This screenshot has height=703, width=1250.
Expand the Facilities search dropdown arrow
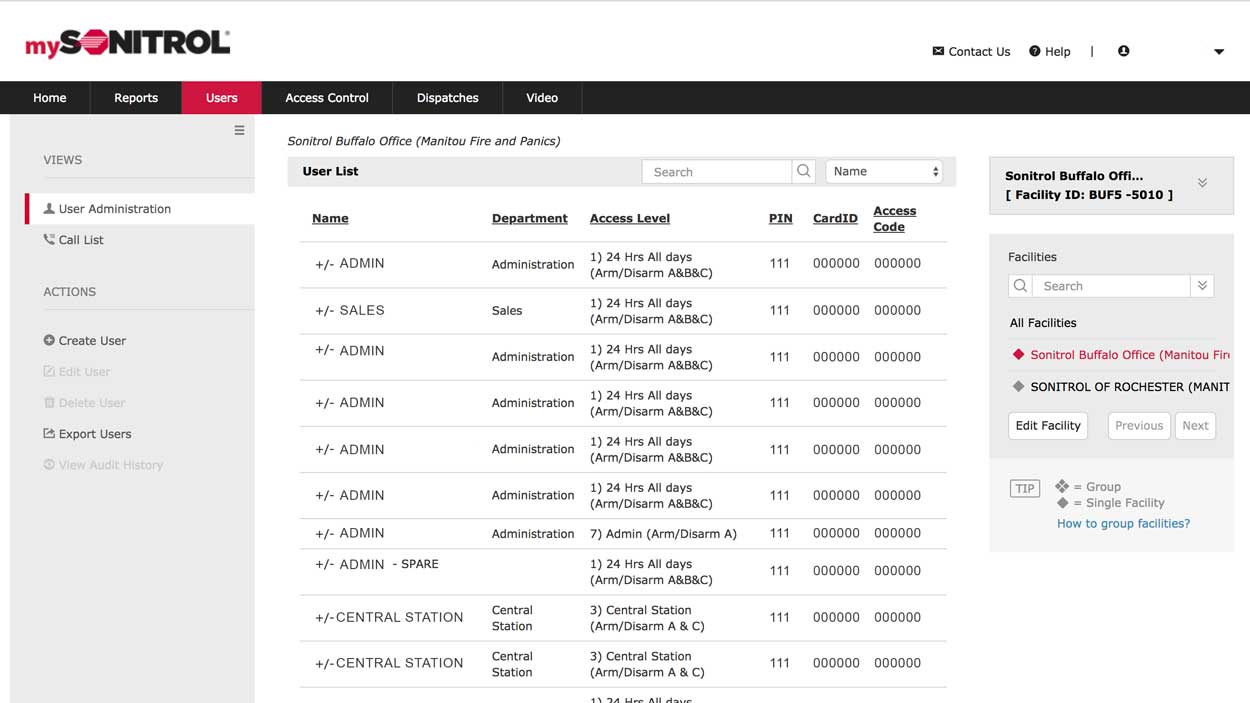click(x=1203, y=286)
